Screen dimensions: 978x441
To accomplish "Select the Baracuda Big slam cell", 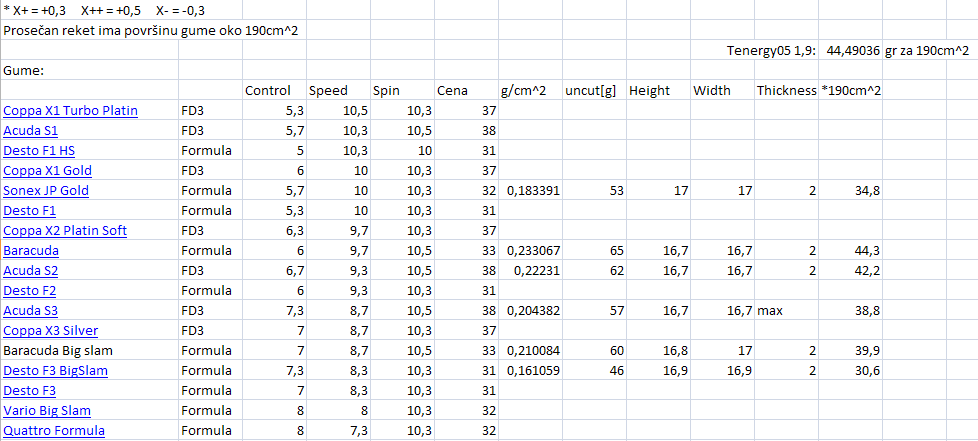I will tap(90, 351).
